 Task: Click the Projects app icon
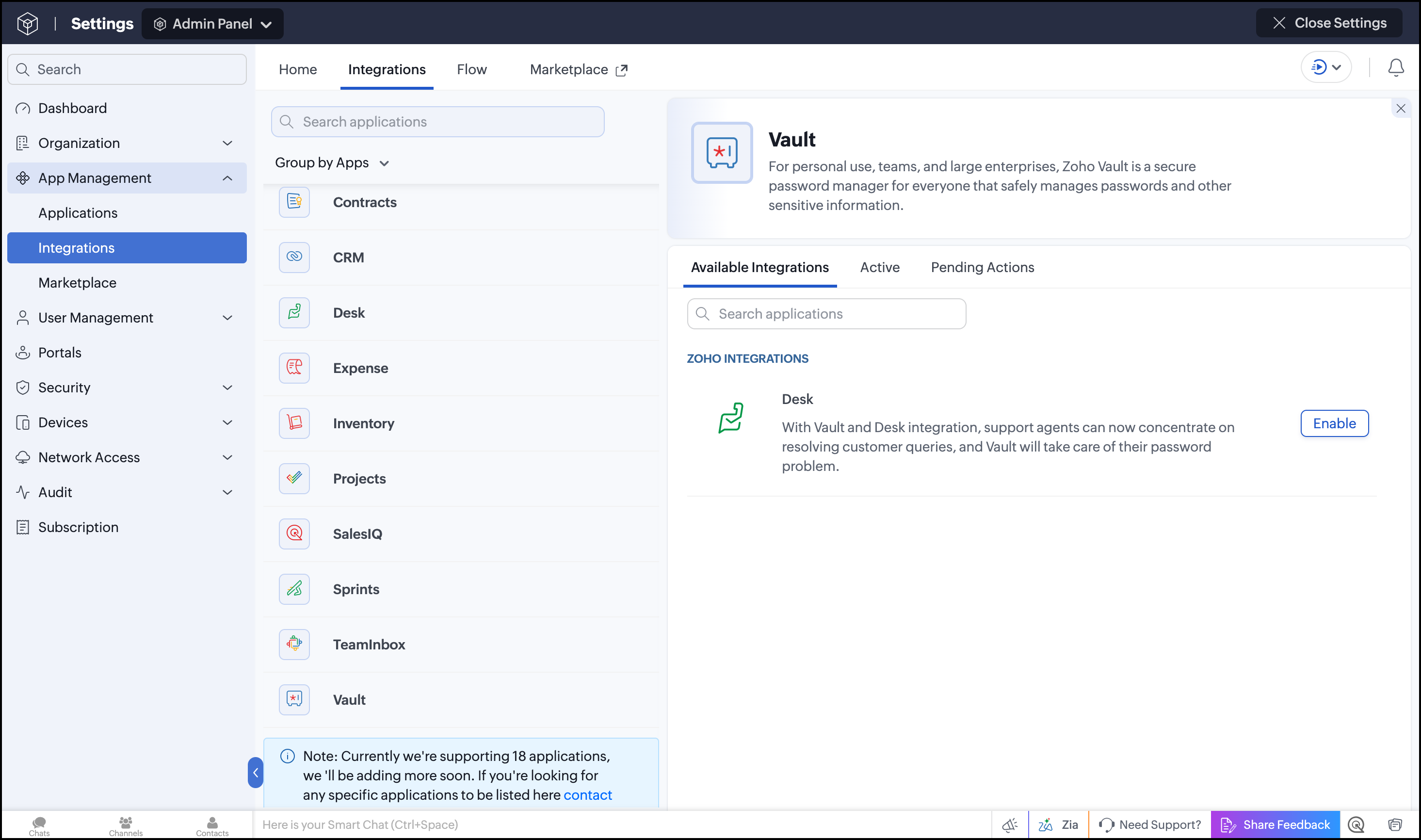(294, 478)
